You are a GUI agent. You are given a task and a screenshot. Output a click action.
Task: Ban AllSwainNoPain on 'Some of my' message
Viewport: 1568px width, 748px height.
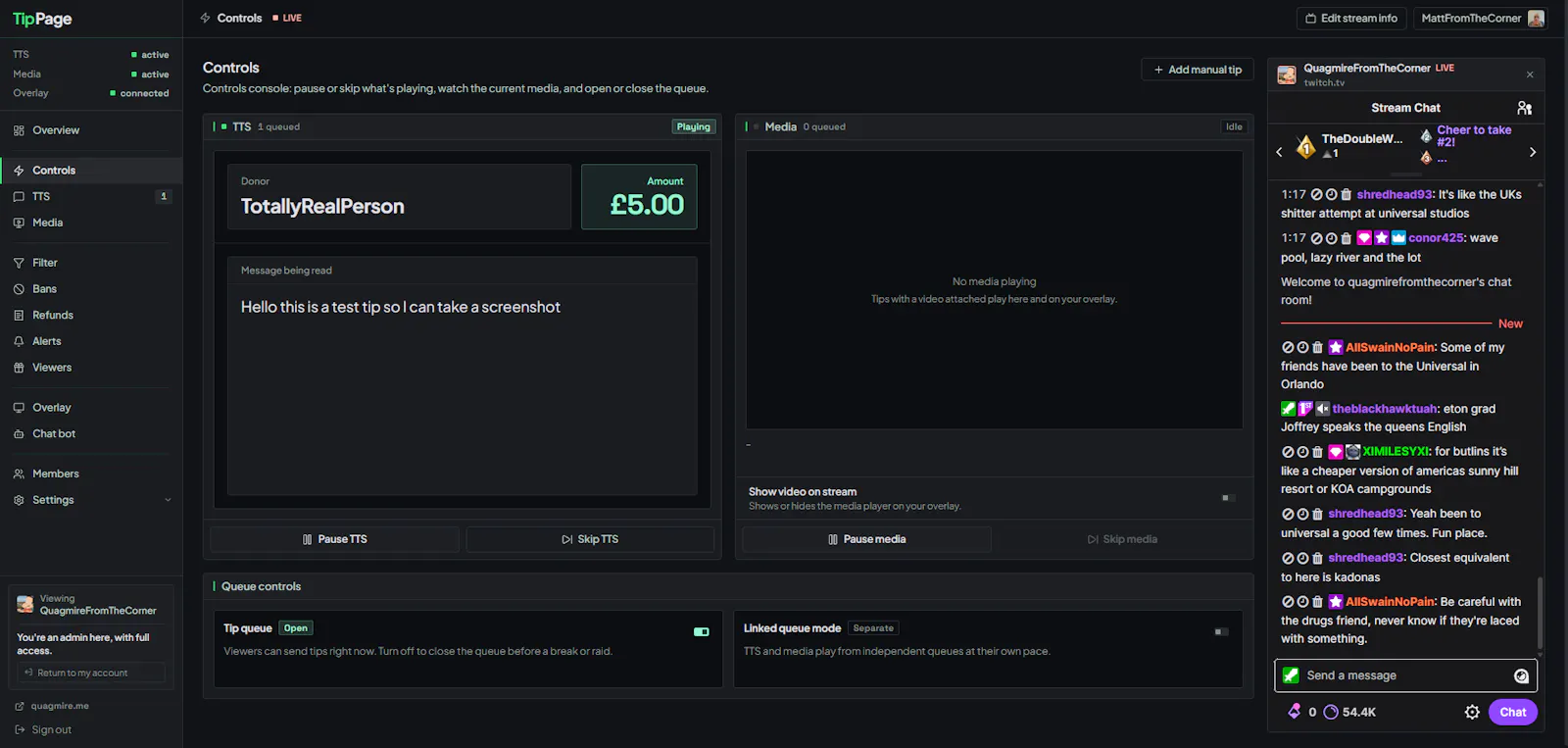1288,348
